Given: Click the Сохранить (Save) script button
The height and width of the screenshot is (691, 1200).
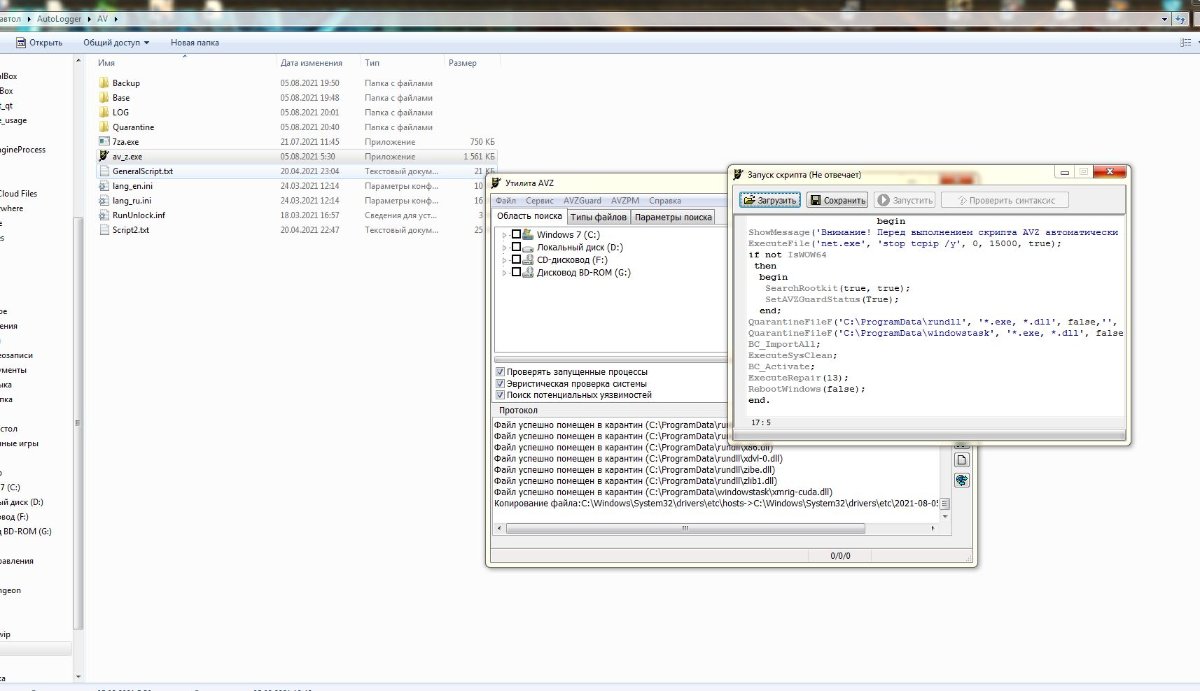Looking at the screenshot, I should coord(837,200).
